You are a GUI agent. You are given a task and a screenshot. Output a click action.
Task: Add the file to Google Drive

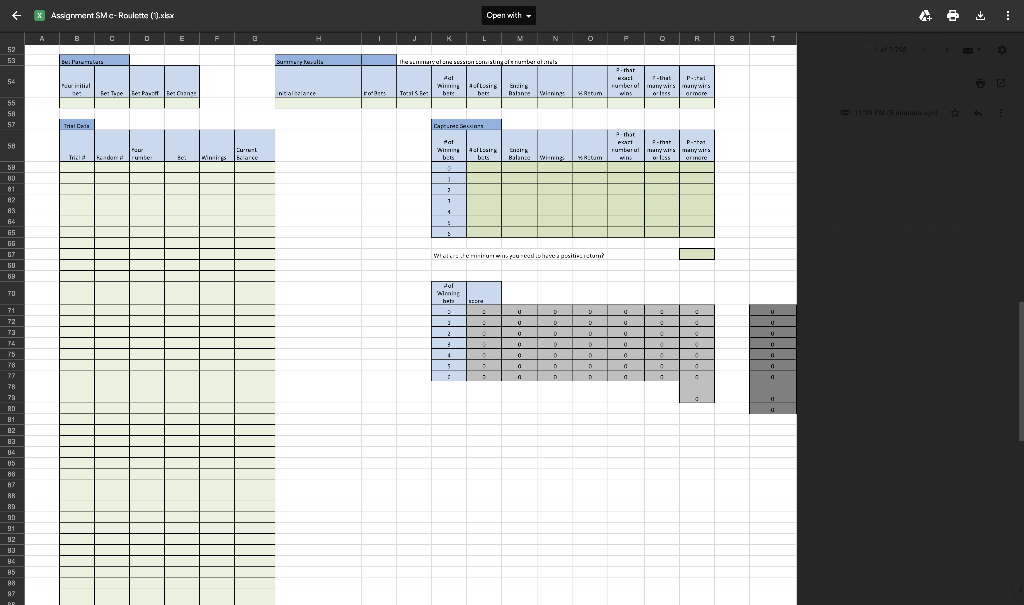click(925, 15)
